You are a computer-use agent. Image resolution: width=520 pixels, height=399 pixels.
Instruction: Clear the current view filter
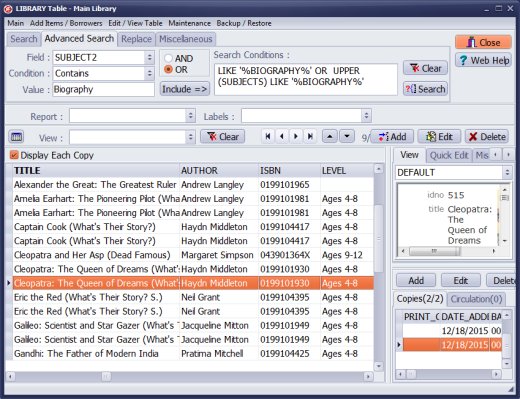click(x=222, y=137)
